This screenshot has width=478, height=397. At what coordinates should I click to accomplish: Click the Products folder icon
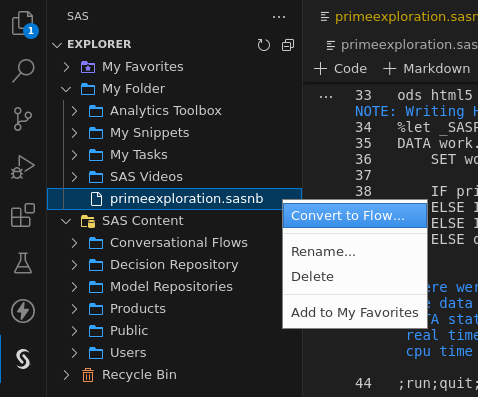96,309
